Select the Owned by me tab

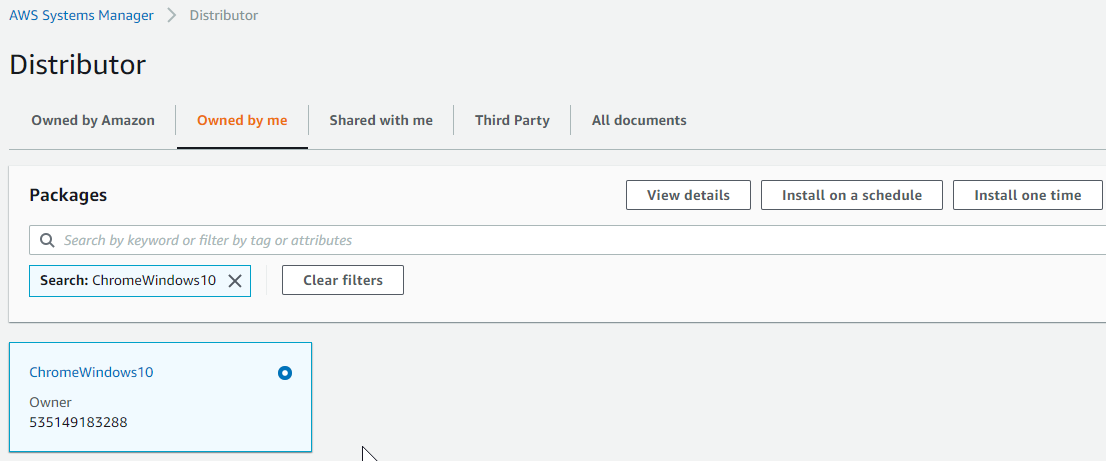[x=242, y=120]
